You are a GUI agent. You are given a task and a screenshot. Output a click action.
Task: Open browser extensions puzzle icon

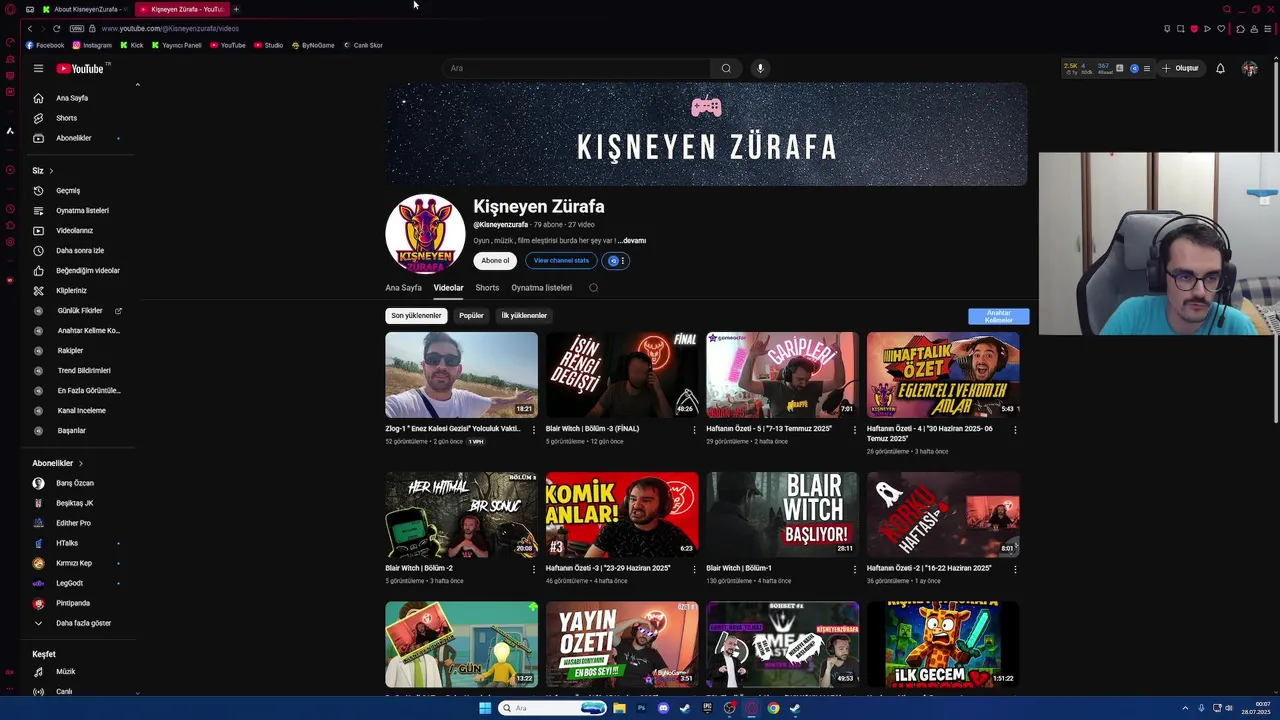click(1240, 29)
